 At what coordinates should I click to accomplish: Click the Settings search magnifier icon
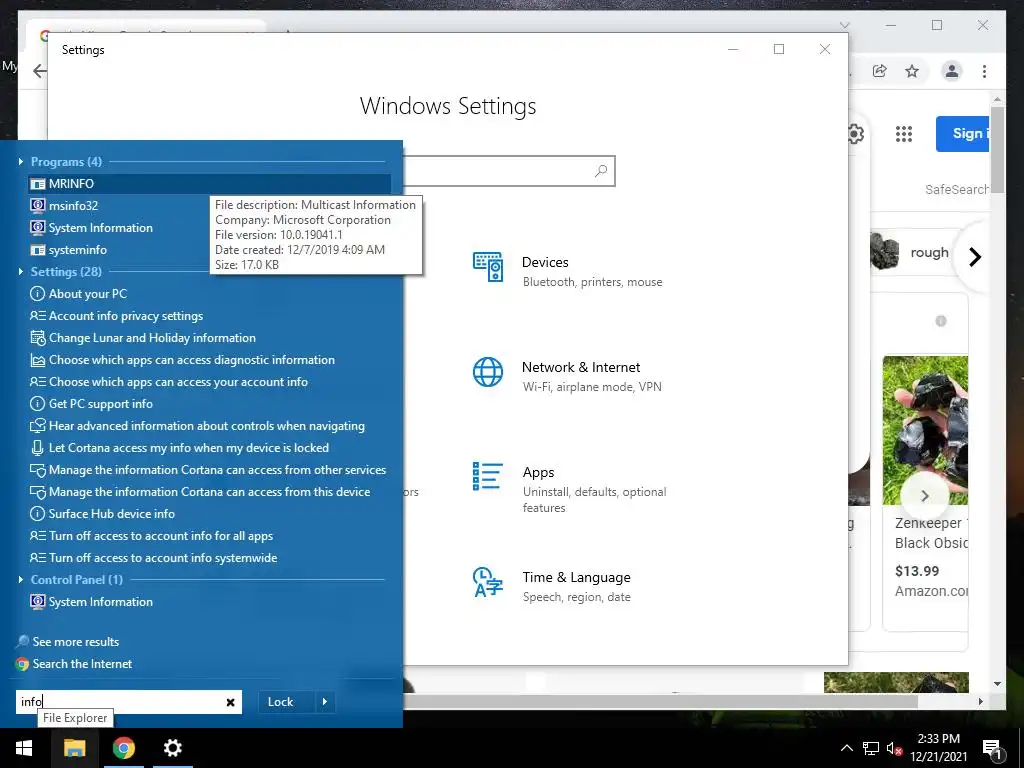tap(601, 170)
